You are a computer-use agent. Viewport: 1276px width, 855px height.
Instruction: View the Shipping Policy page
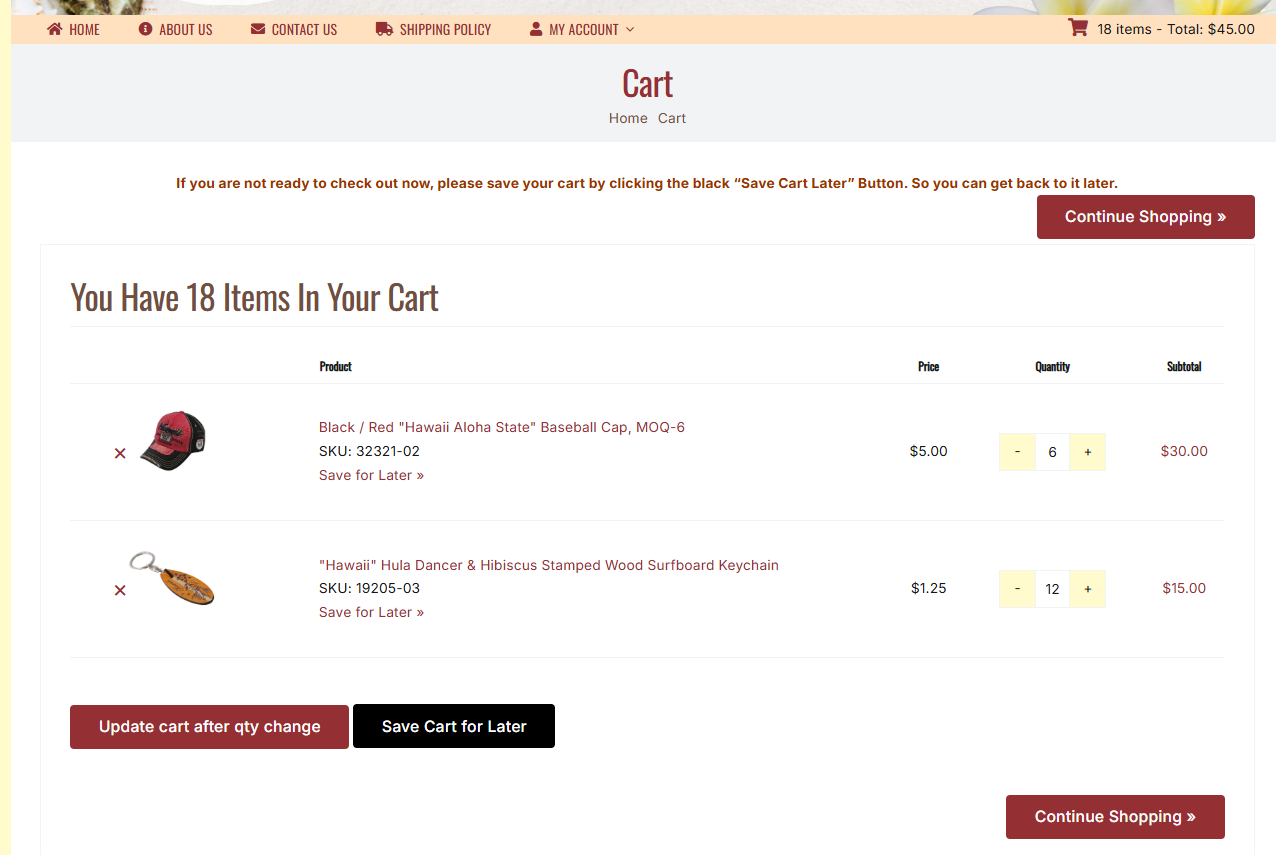coord(434,30)
